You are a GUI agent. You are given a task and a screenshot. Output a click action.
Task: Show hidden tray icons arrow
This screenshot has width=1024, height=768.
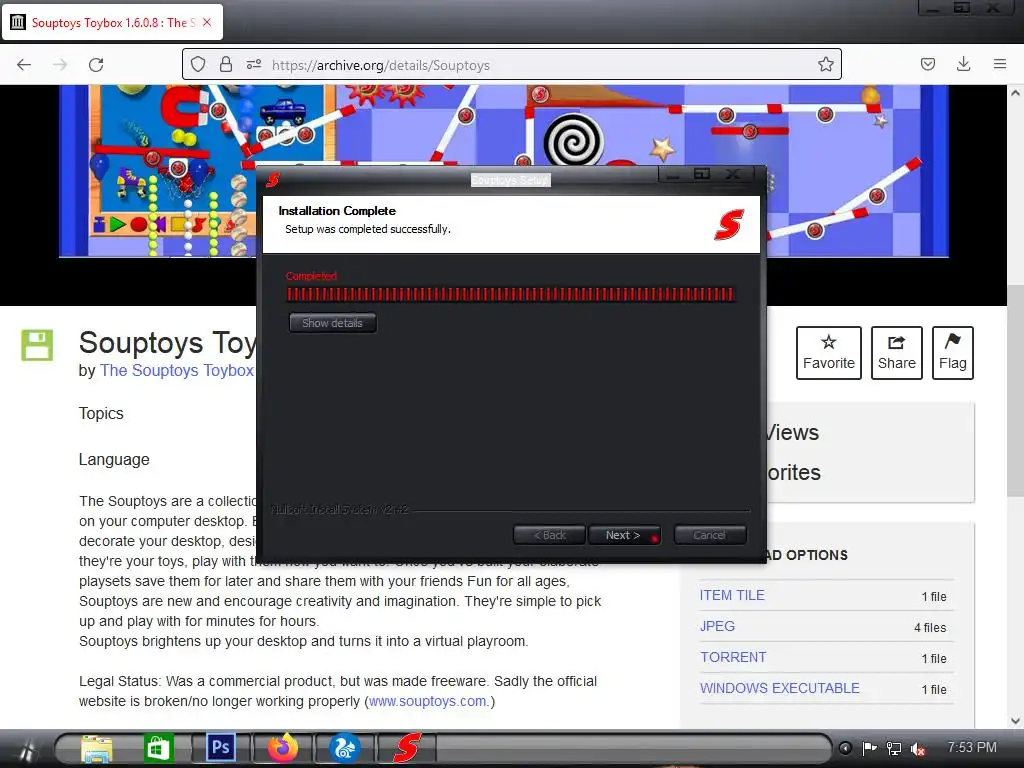pyautogui.click(x=845, y=748)
